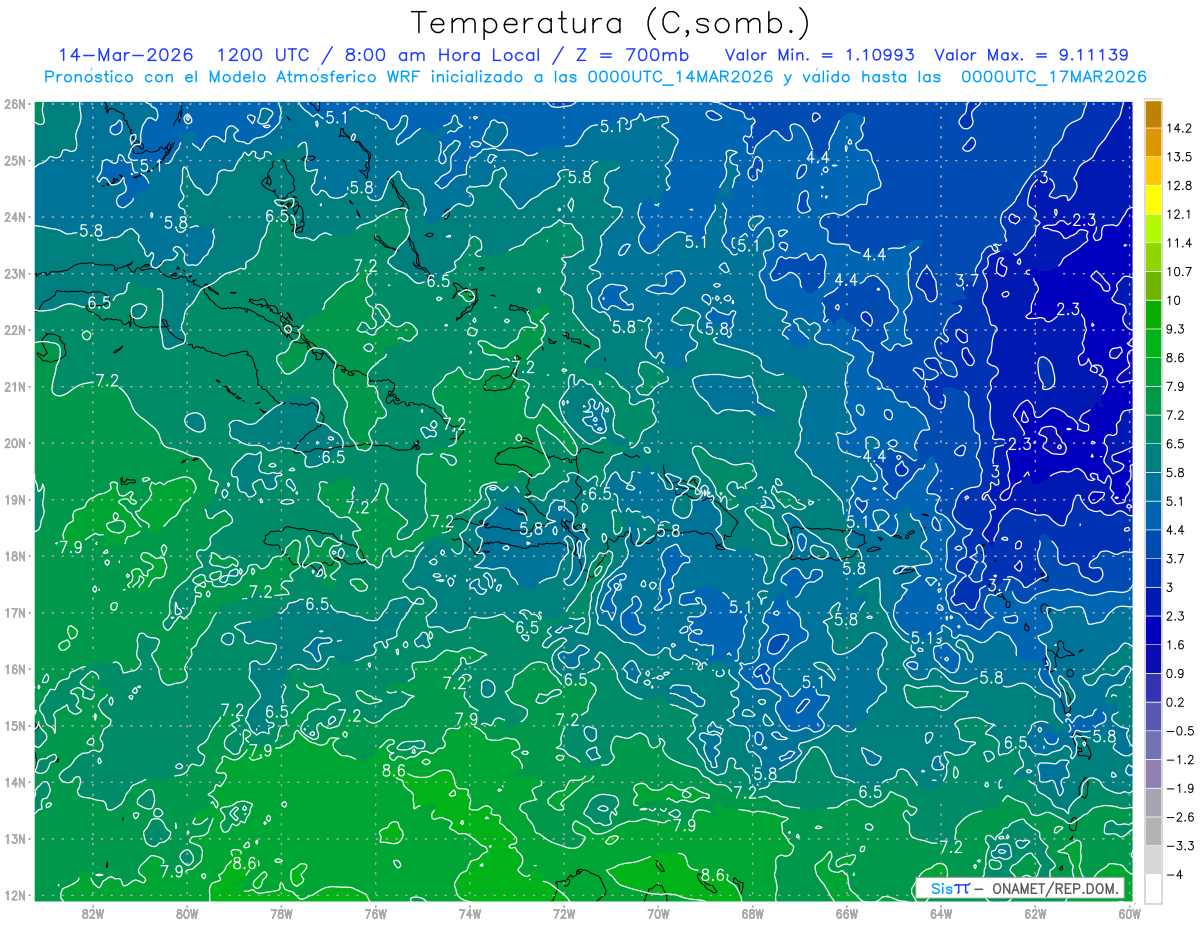The width and height of the screenshot is (1200, 927).
Task: Click the '80W' longitude axis label
Action: click(187, 913)
